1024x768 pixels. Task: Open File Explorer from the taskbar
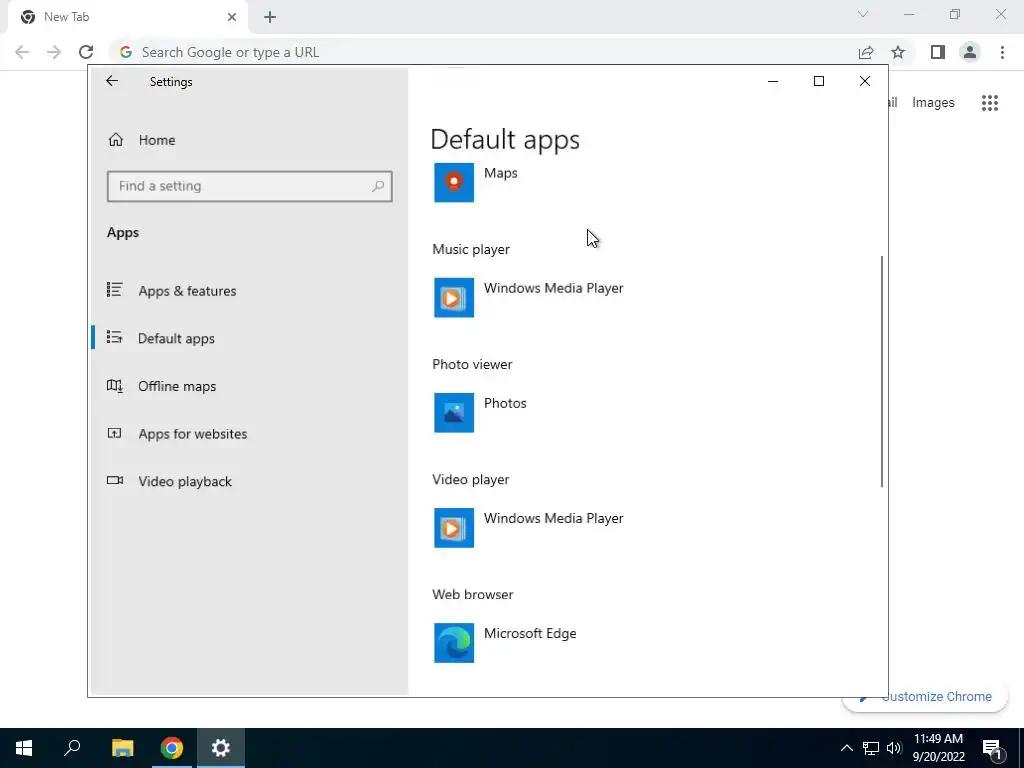(x=122, y=748)
